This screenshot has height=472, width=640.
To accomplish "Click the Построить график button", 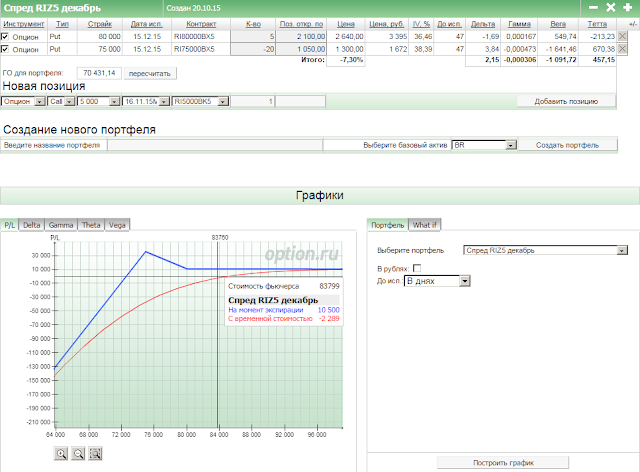I will [503, 463].
